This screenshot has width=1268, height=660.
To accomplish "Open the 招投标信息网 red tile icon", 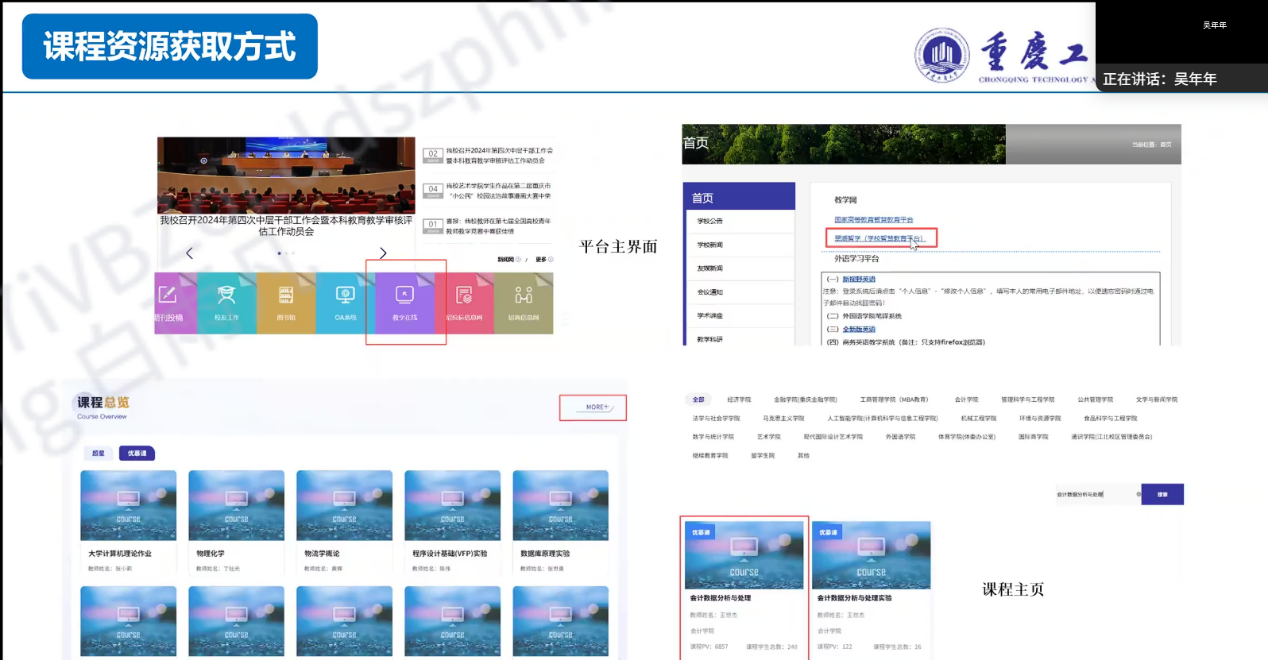I will (x=464, y=302).
